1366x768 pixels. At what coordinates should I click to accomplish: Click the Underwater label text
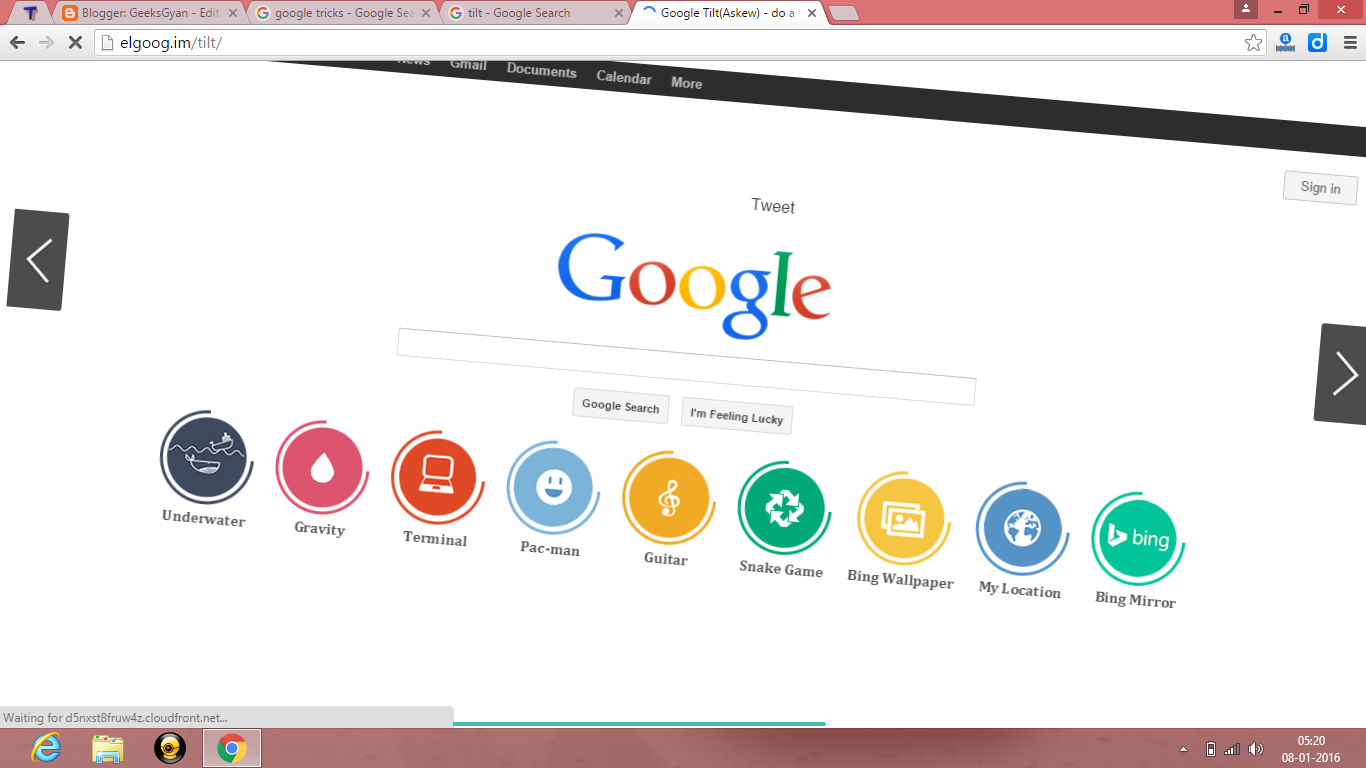203,518
